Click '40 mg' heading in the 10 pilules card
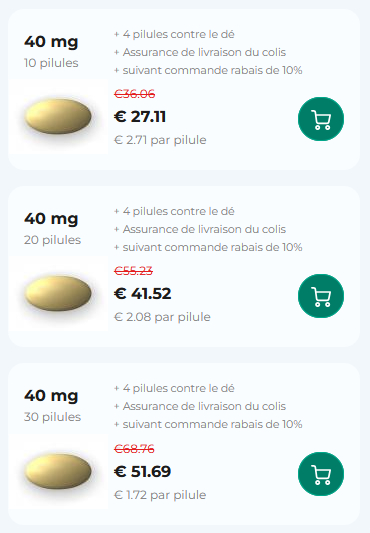 click(51, 42)
